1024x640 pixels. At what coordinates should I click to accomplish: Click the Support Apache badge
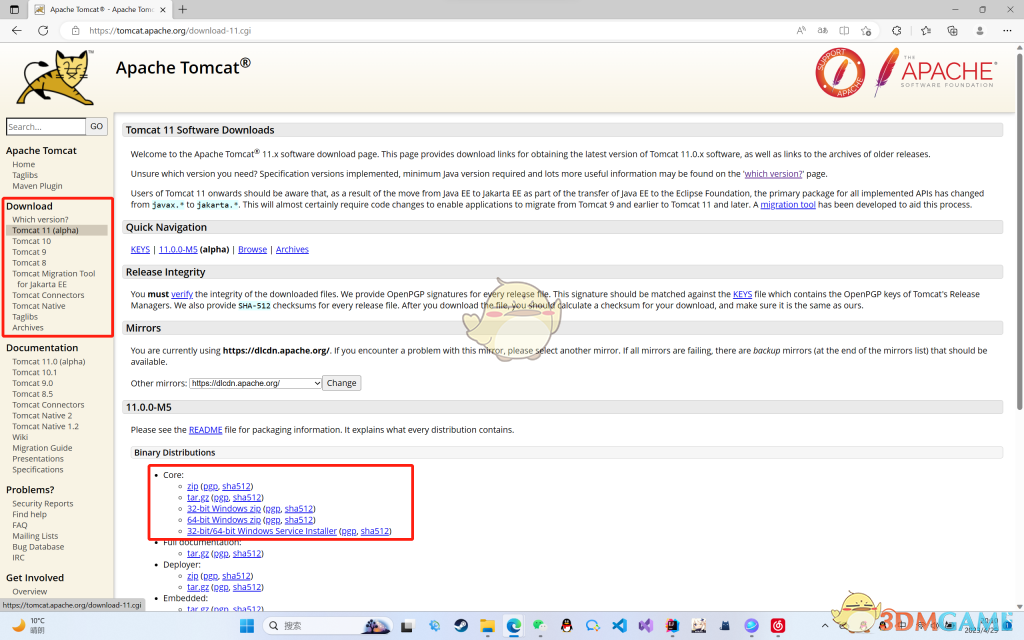[840, 73]
